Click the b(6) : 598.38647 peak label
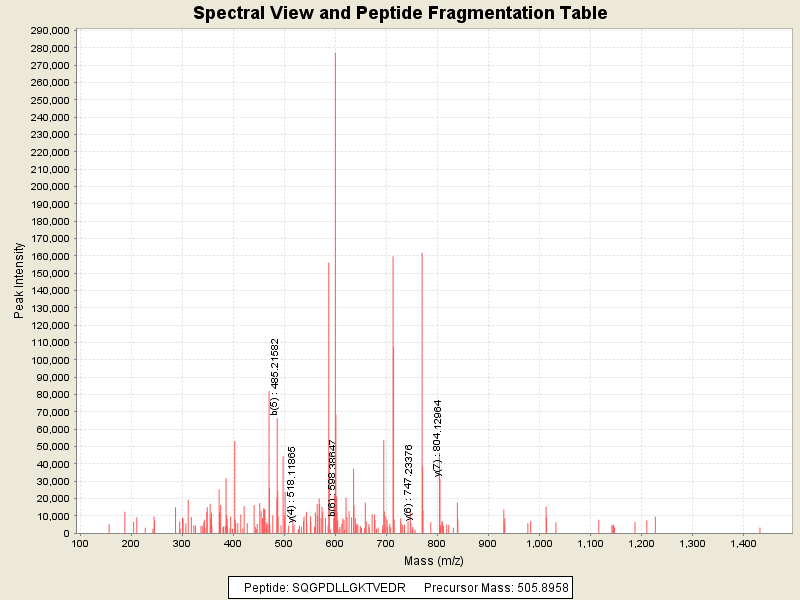Viewport: 800px width, 600px height. pos(333,478)
